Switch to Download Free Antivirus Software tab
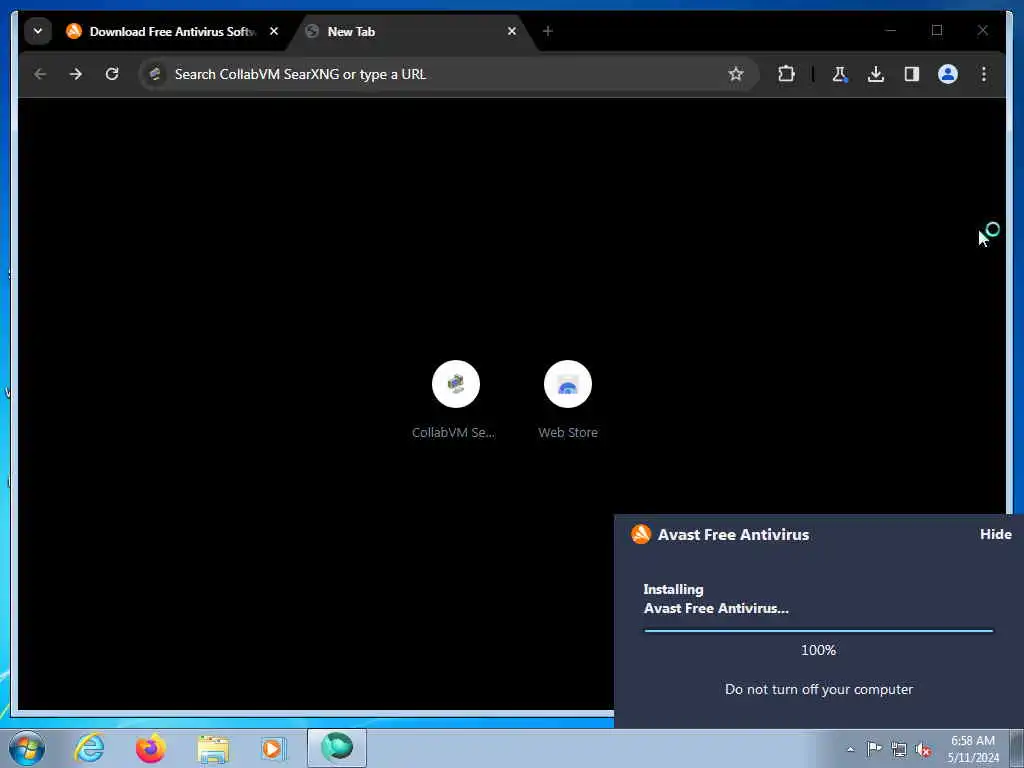 [x=173, y=31]
